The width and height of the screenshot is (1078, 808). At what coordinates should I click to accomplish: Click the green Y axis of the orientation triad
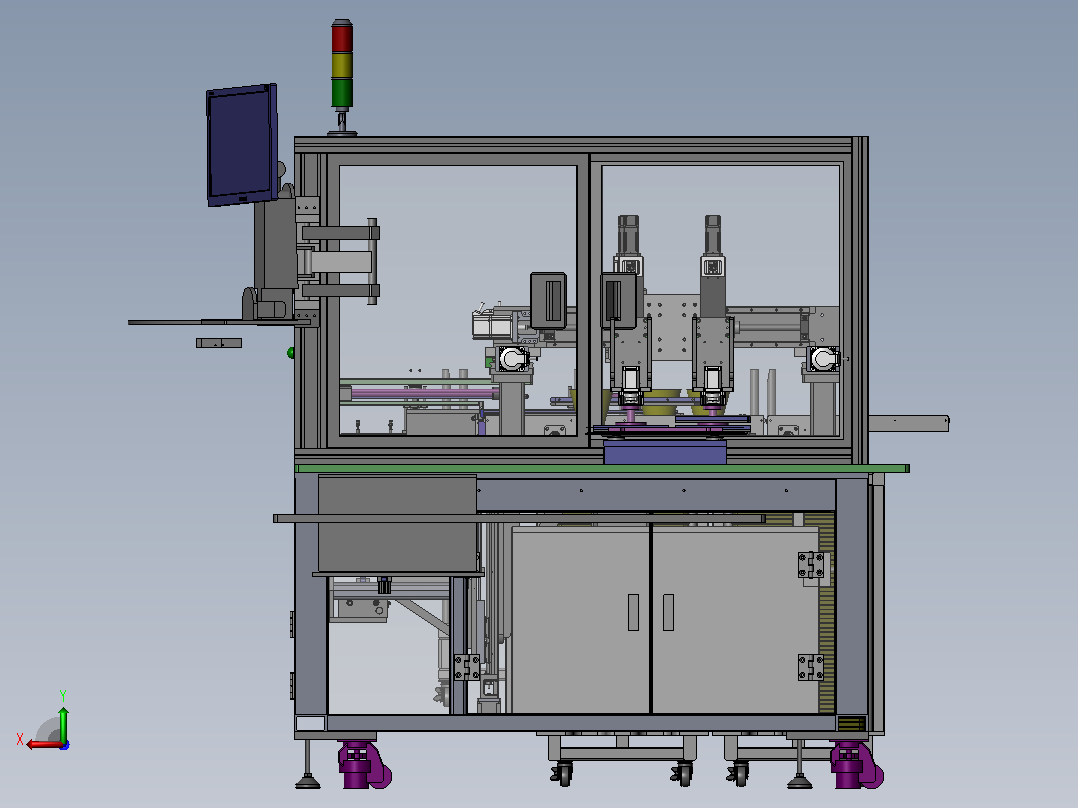point(63,723)
